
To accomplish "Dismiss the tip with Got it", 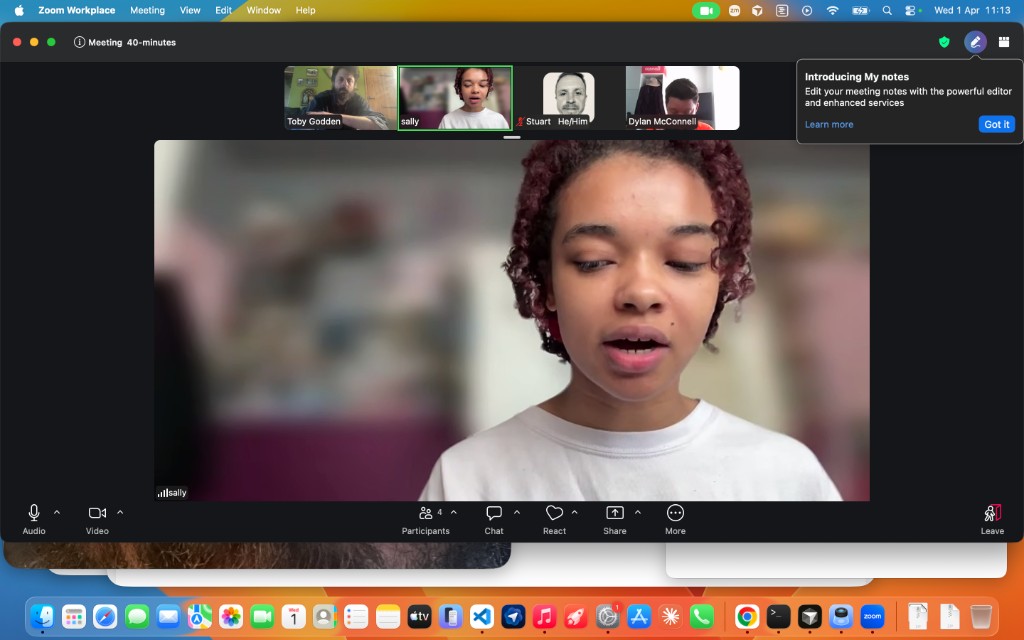I will tap(996, 124).
